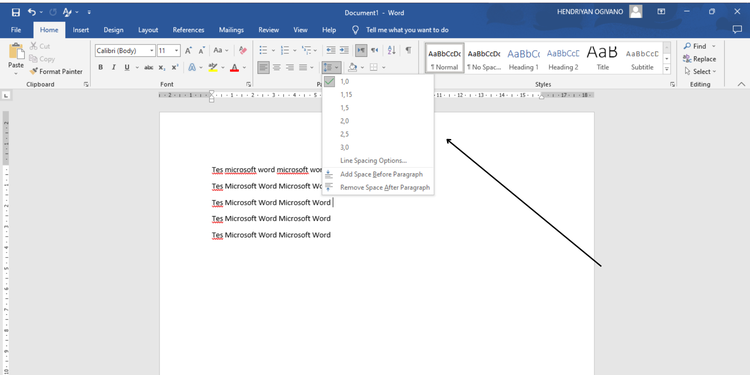Expand the Borders dropdown arrow

tap(384, 67)
